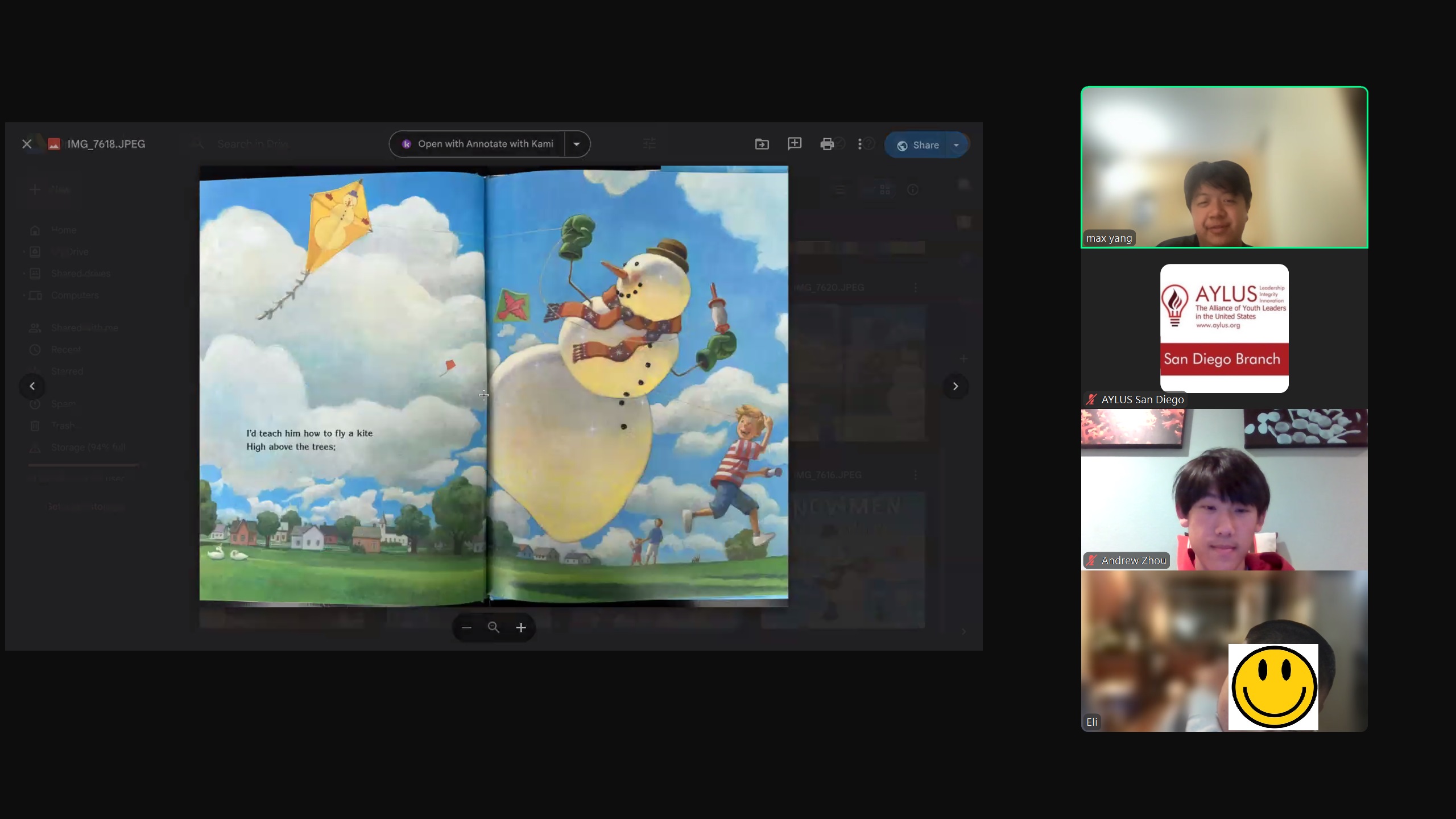Screen dimensions: 1456x819
Task: Click Starred in dimmed Drive sidebar
Action: (67, 371)
